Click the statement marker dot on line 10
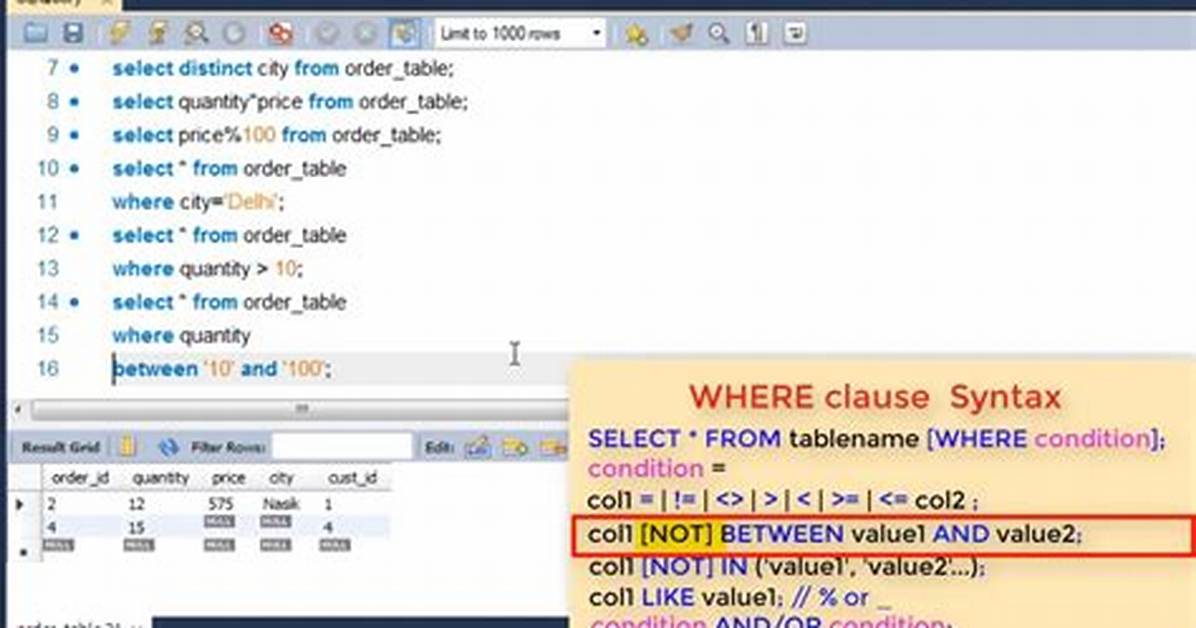 (x=74, y=169)
